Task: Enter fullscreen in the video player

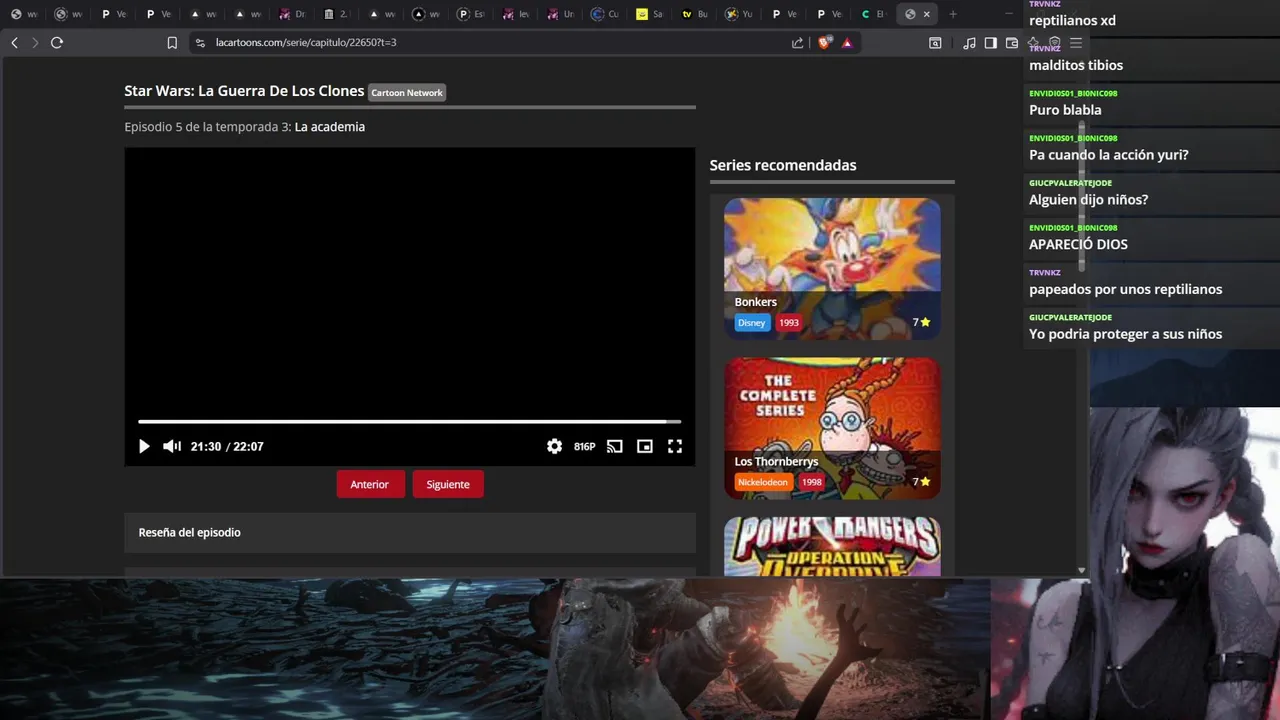Action: [675, 447]
